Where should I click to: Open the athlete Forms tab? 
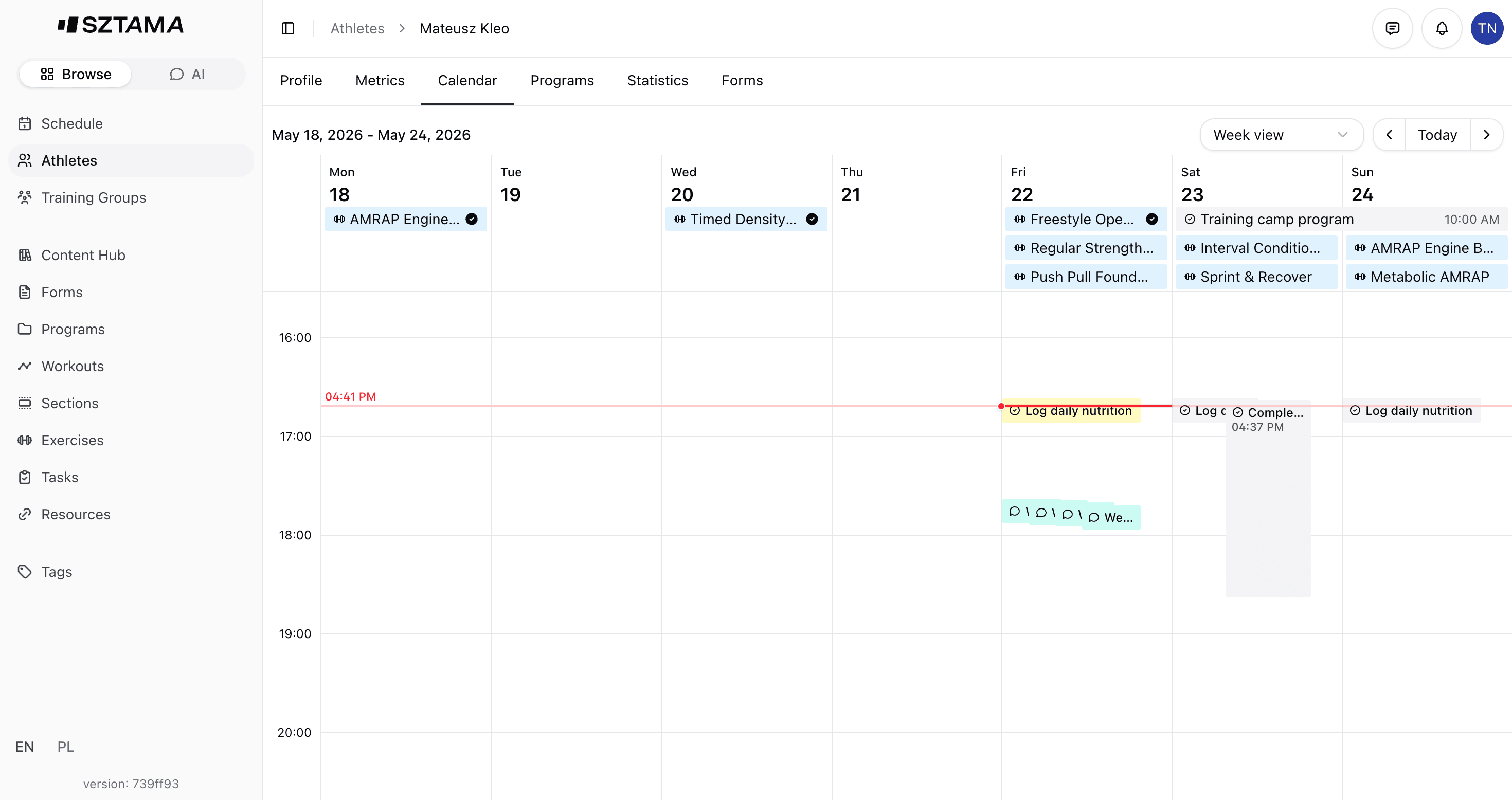(x=742, y=80)
